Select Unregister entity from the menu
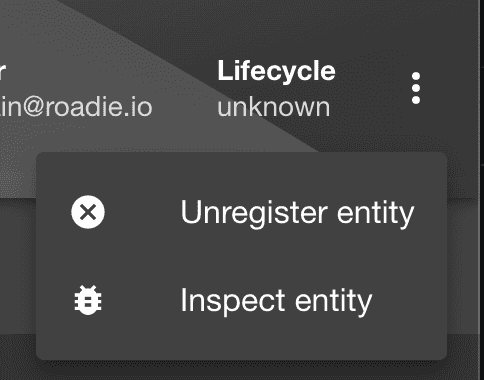484x380 pixels. coord(242,212)
